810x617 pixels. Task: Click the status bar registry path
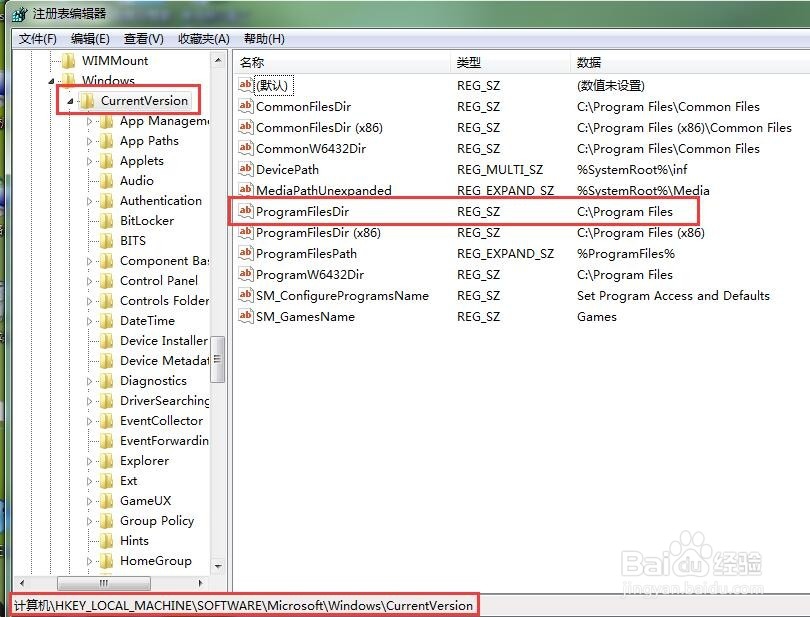[243, 605]
